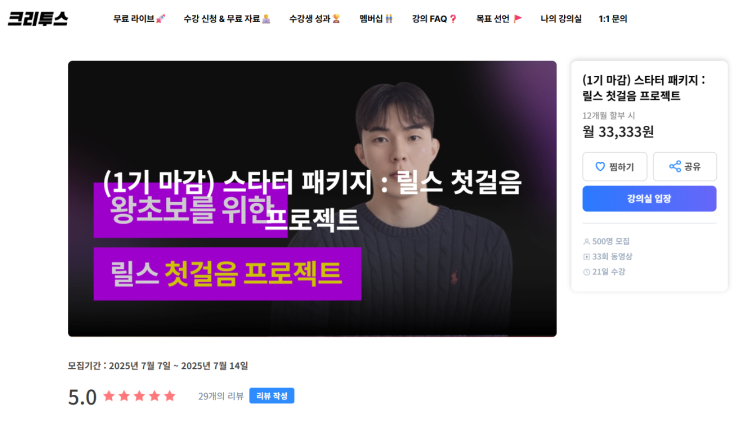Click the share icon in 공유
Image resolution: width=743 pixels, height=435 pixels.
coord(675,166)
